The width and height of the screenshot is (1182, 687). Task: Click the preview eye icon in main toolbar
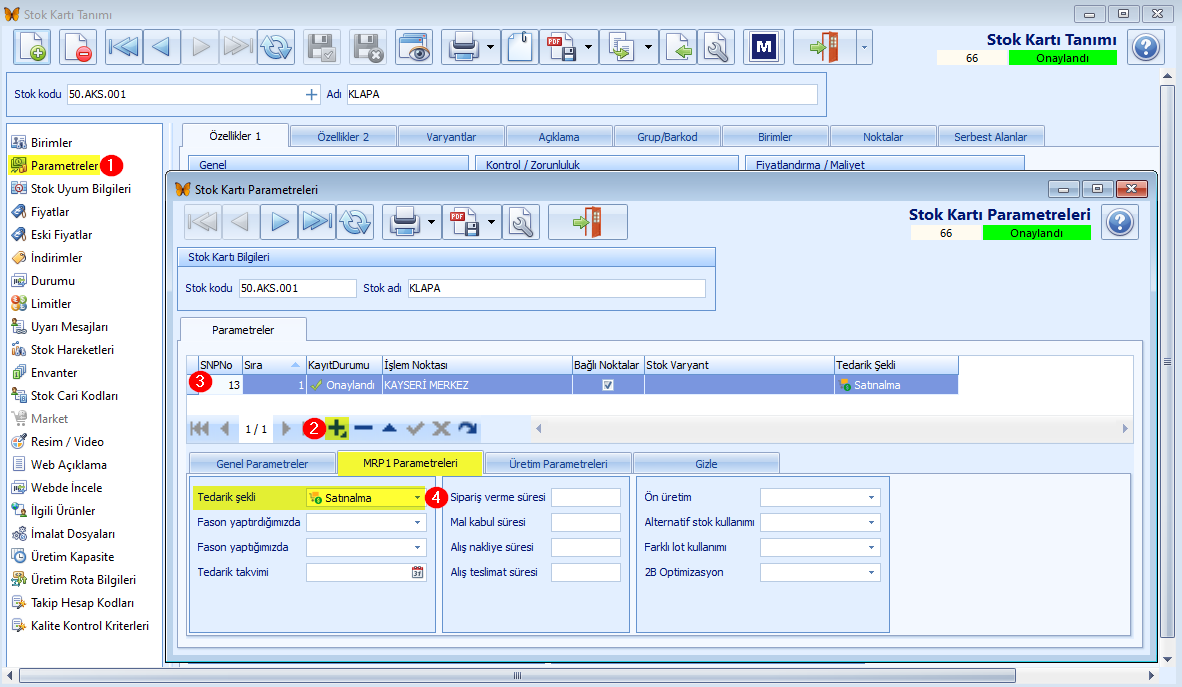tap(414, 48)
